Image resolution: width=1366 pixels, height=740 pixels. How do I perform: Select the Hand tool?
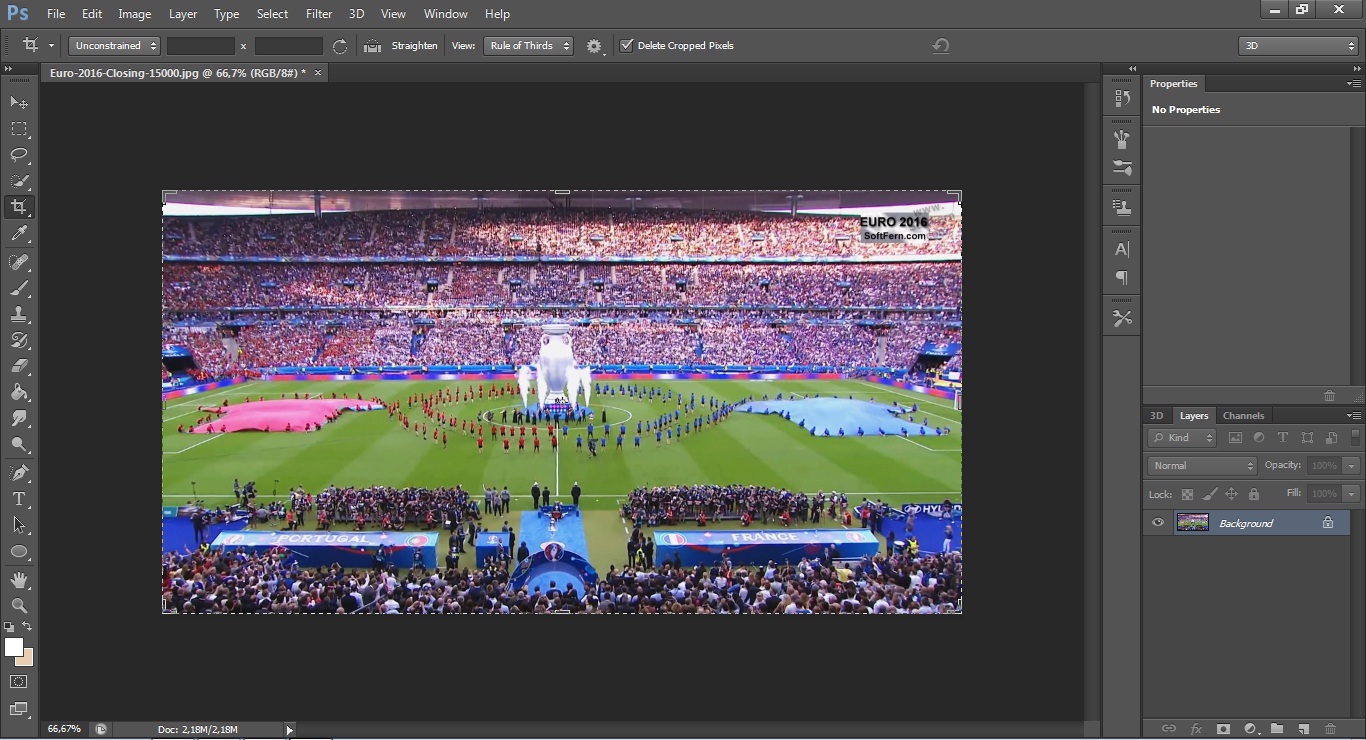[x=19, y=579]
